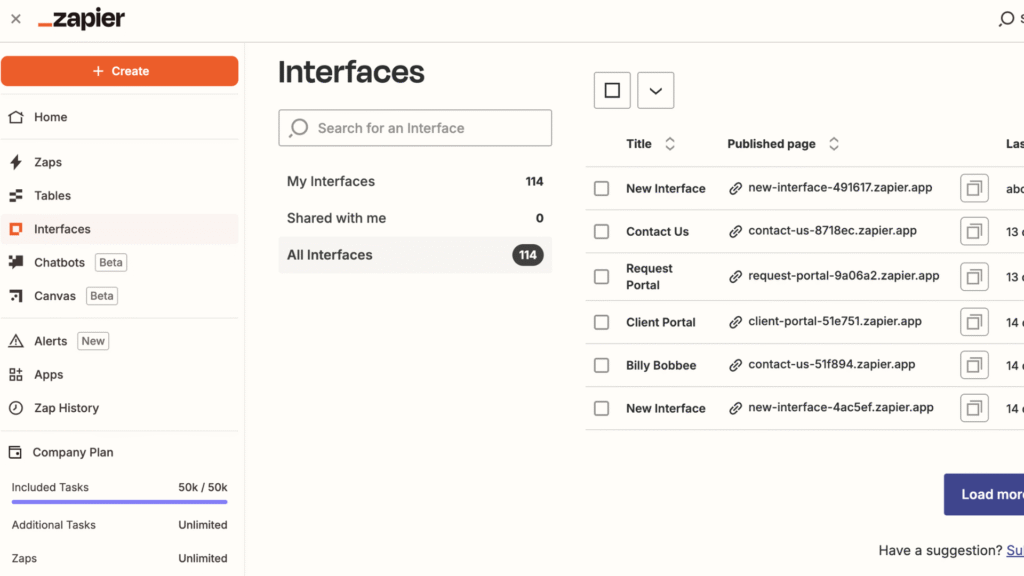Open Zaps from the sidebar
Image resolution: width=1024 pixels, height=576 pixels.
click(x=120, y=162)
